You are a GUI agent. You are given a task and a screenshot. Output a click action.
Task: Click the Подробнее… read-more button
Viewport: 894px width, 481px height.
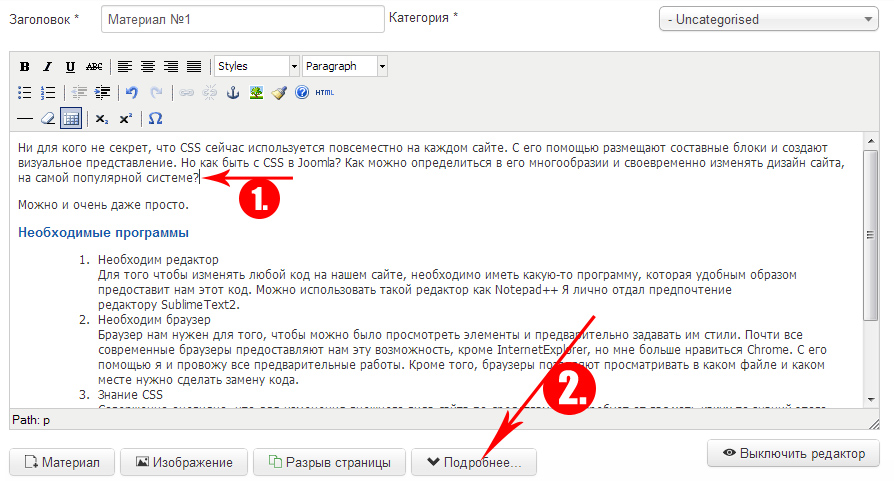[474, 462]
